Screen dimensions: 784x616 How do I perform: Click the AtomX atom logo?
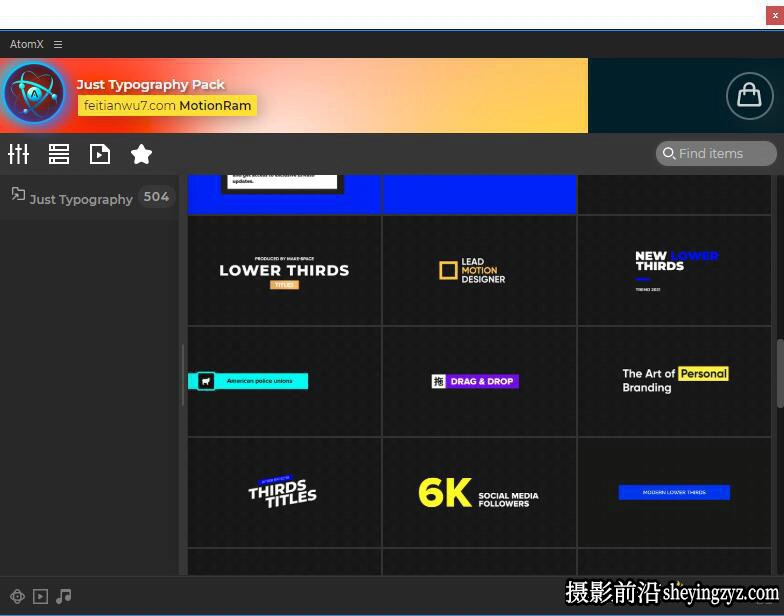(x=34, y=94)
